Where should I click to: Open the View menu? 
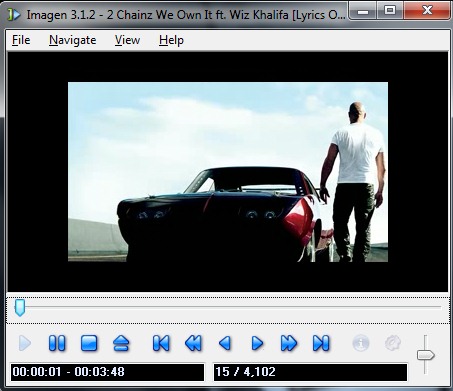click(127, 40)
